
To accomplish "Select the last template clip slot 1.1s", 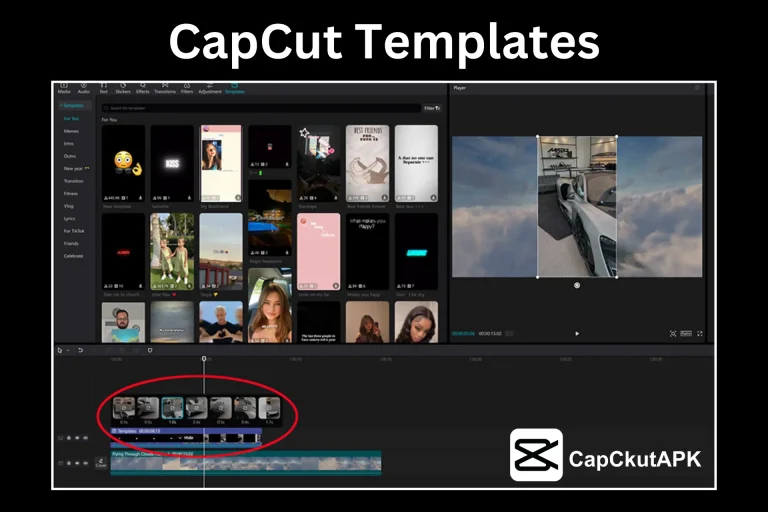I will (269, 409).
